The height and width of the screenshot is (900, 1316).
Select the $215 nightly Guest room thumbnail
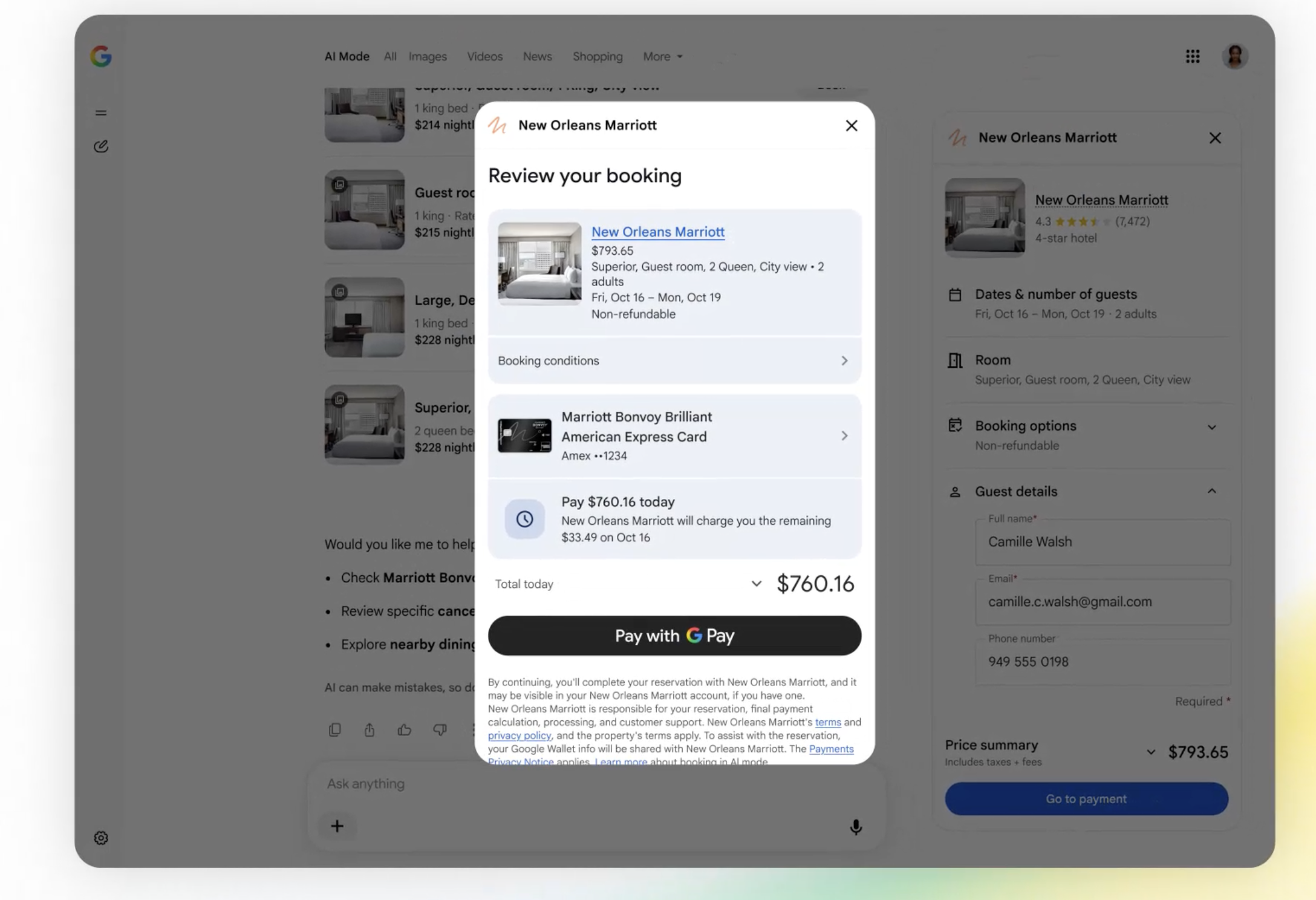(364, 210)
